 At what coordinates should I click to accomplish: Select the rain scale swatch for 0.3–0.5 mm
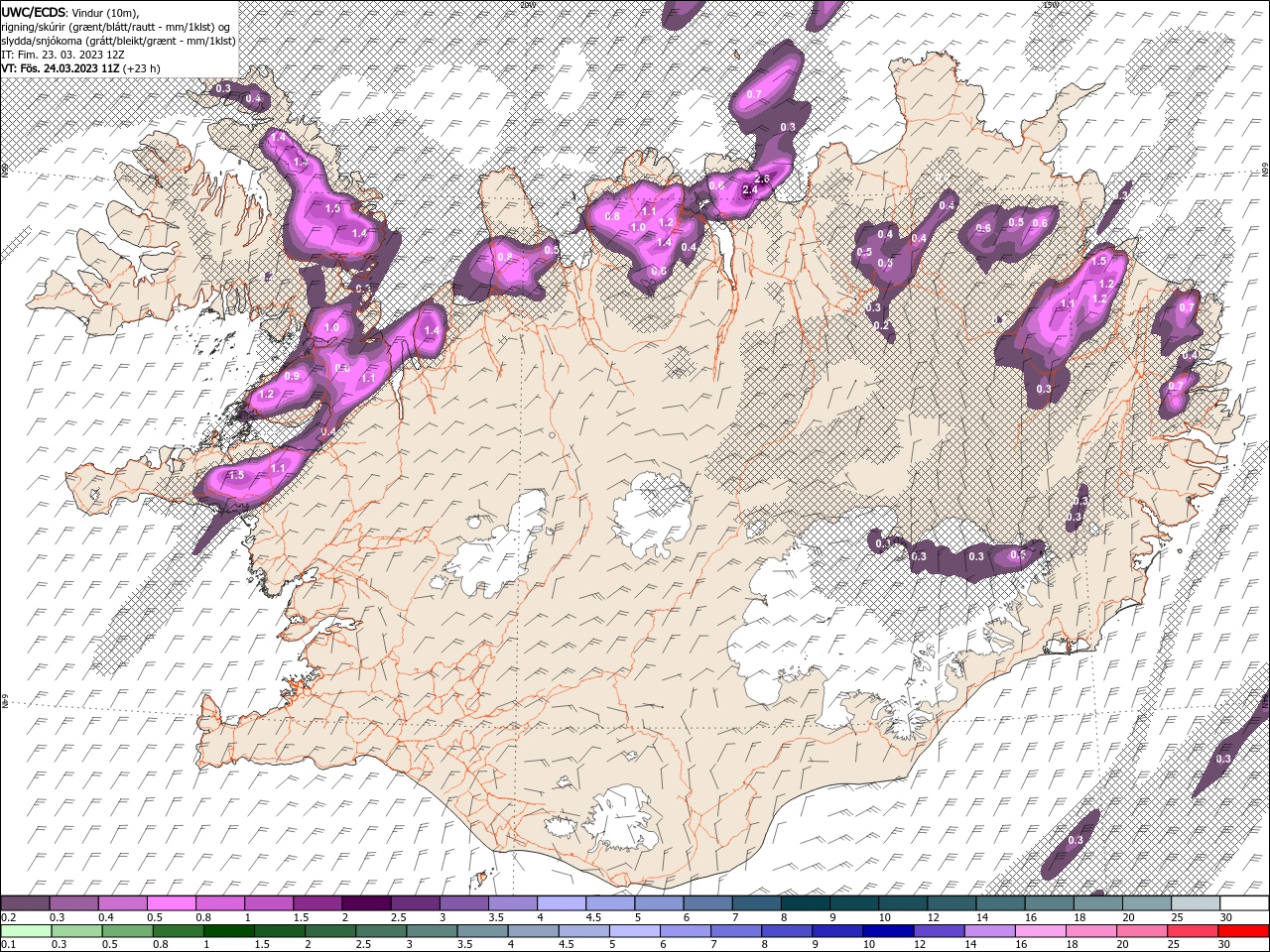point(77,931)
